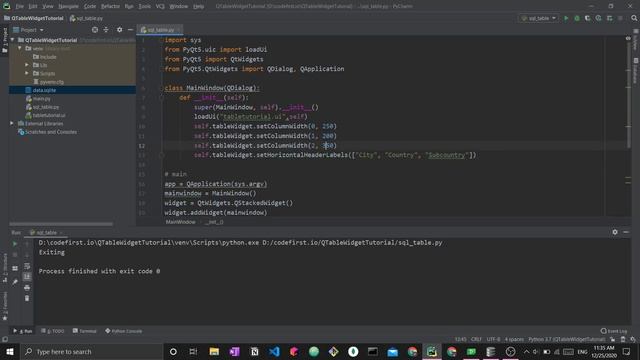The height and width of the screenshot is (360, 640).
Task: Open Visual Studio Code from the taskbar
Action: (274, 351)
